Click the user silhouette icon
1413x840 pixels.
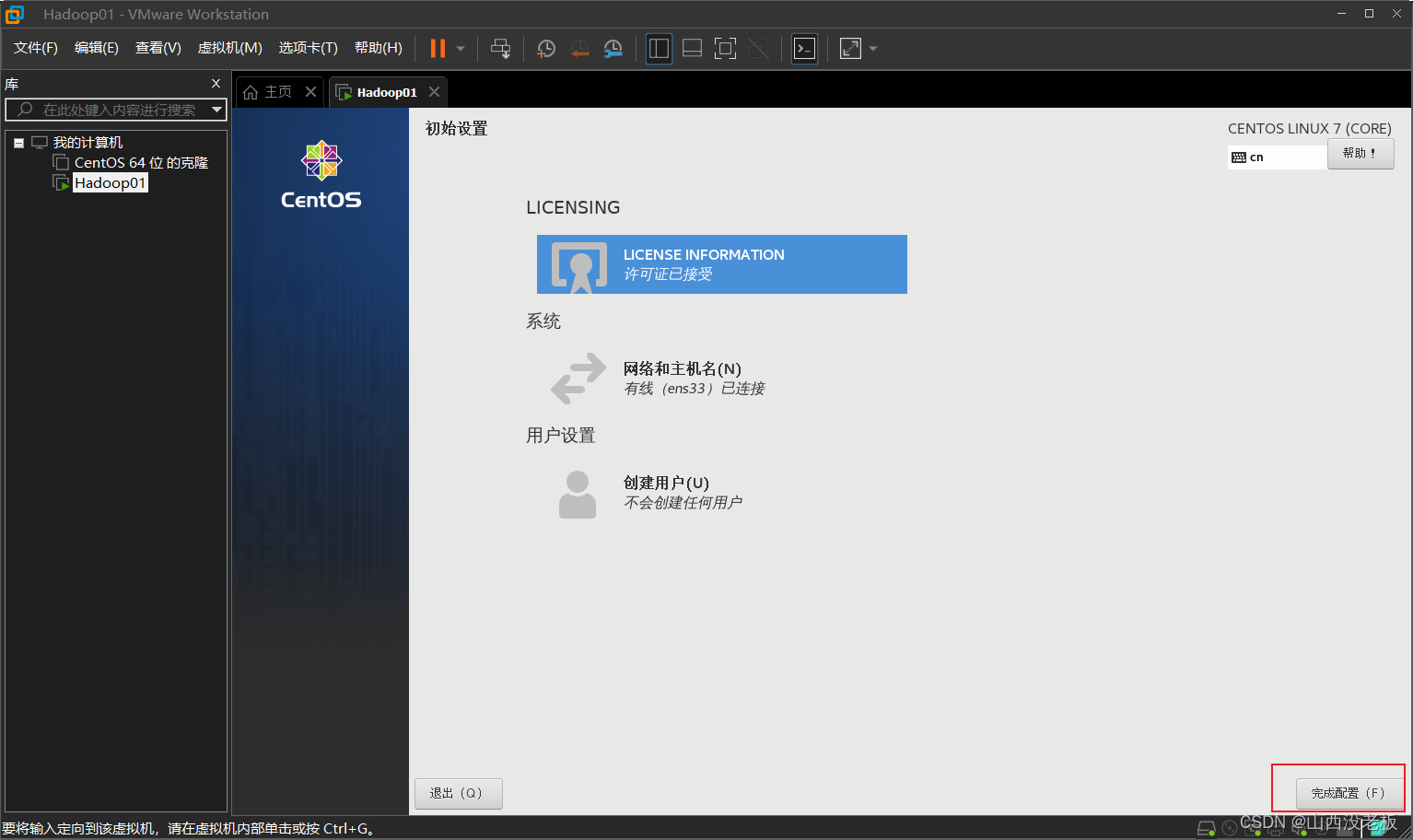[578, 494]
